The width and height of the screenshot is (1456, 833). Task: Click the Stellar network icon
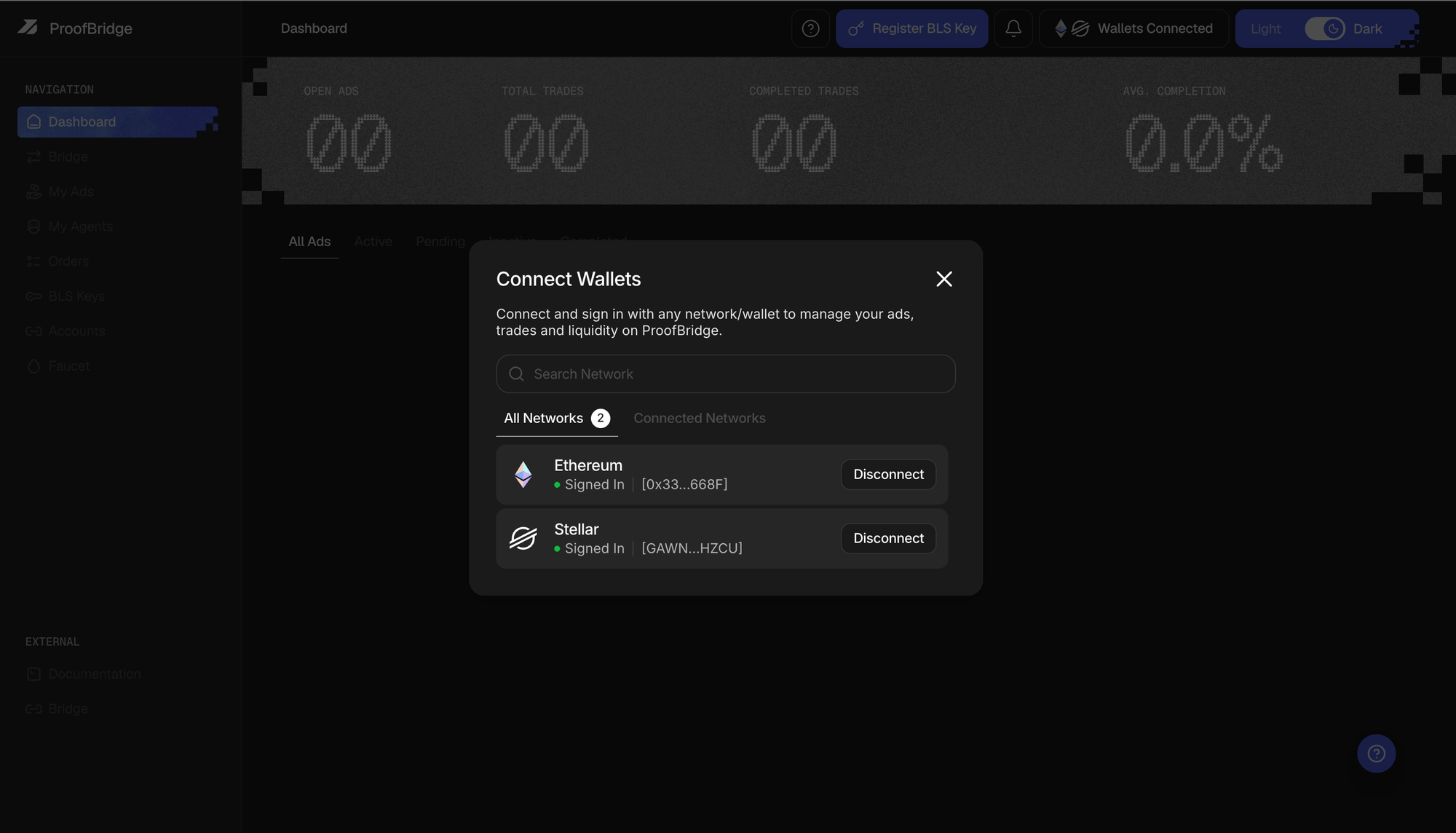(x=523, y=539)
